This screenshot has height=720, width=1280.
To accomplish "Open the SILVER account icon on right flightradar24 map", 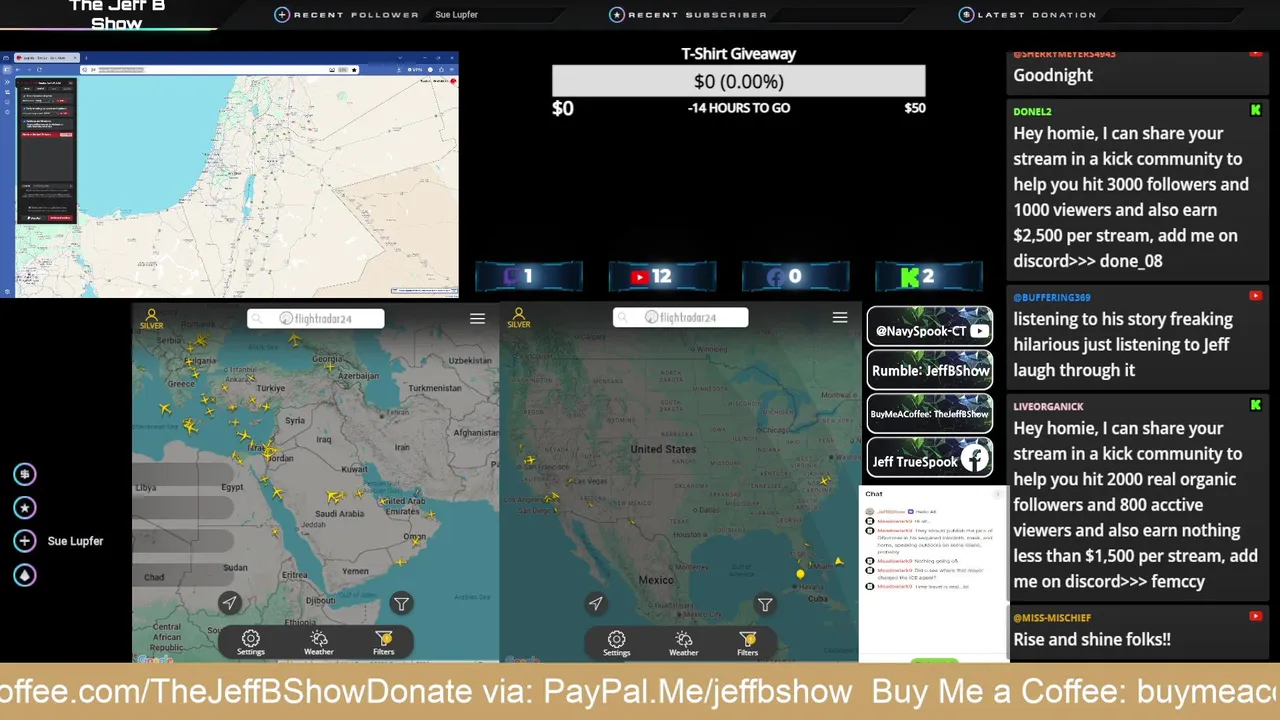I will 518,318.
